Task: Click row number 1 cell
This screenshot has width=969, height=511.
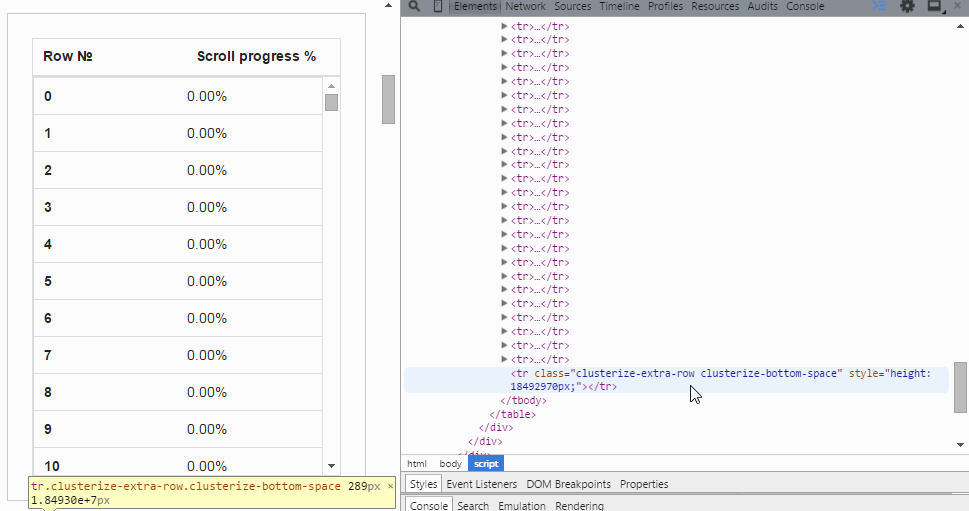Action: click(x=48, y=133)
